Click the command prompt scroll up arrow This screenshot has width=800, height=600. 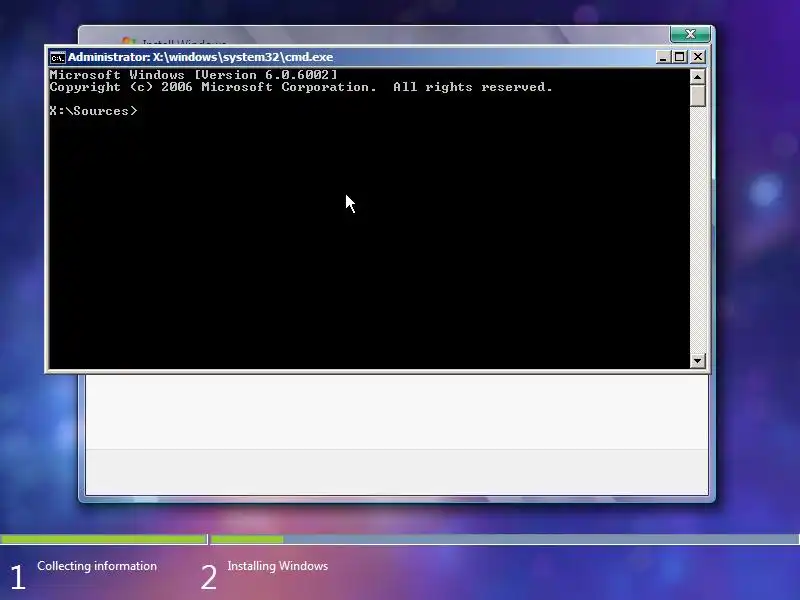tap(697, 77)
